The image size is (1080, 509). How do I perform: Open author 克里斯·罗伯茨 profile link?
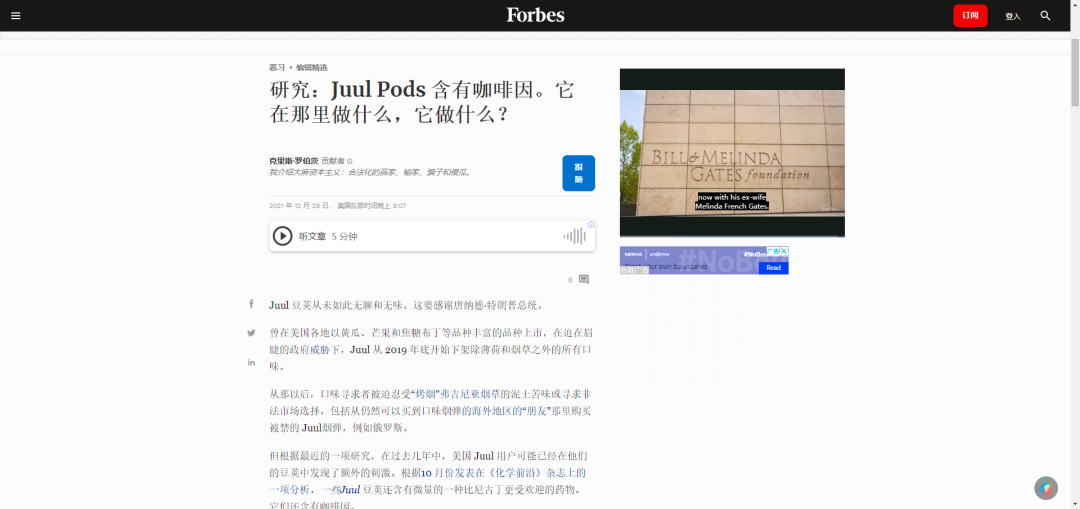click(x=293, y=160)
